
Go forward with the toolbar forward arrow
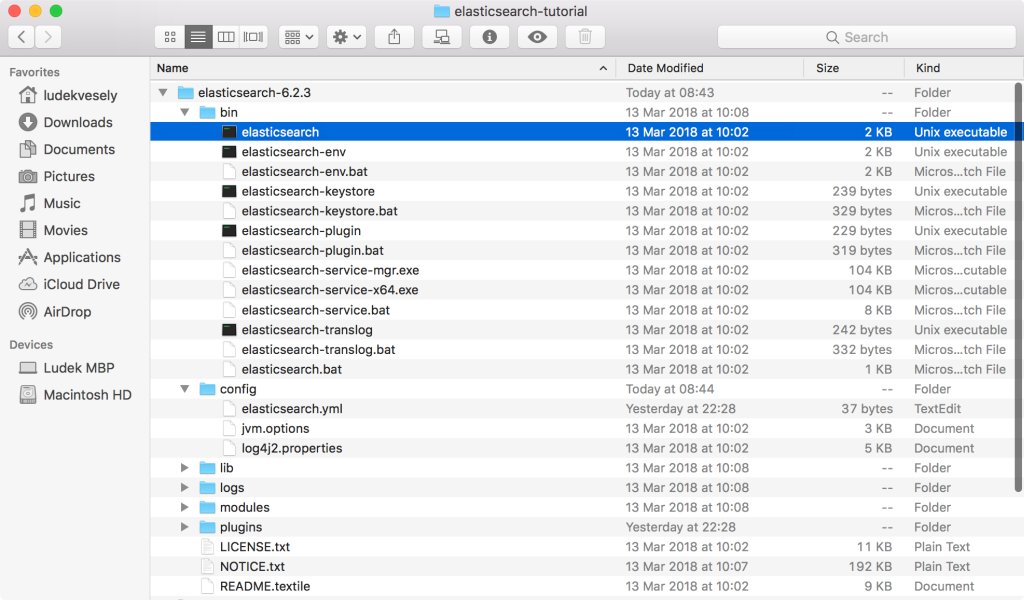pos(48,37)
